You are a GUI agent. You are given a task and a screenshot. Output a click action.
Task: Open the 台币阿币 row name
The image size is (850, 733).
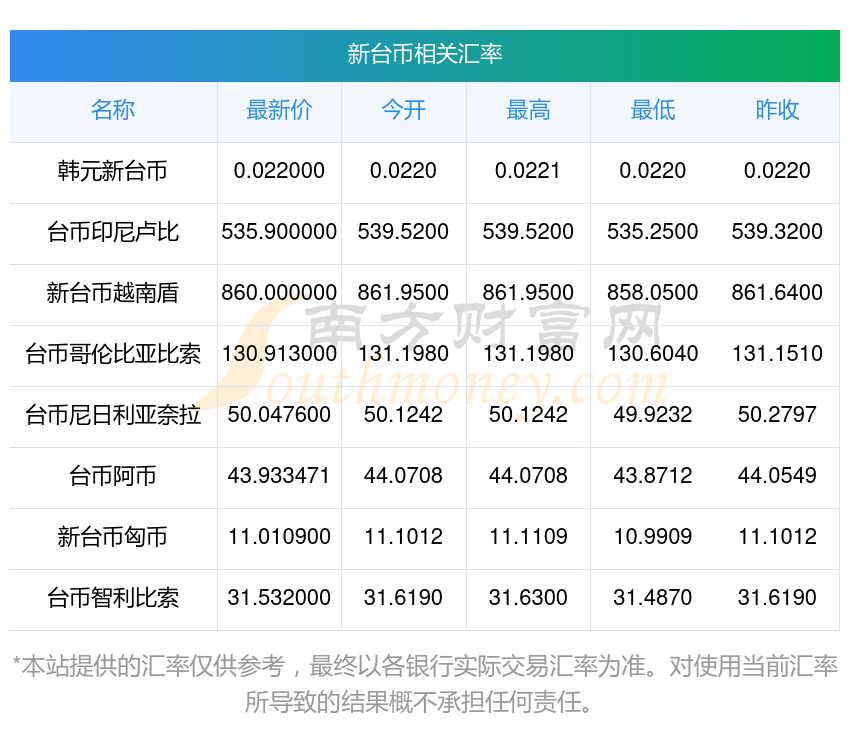(x=113, y=476)
